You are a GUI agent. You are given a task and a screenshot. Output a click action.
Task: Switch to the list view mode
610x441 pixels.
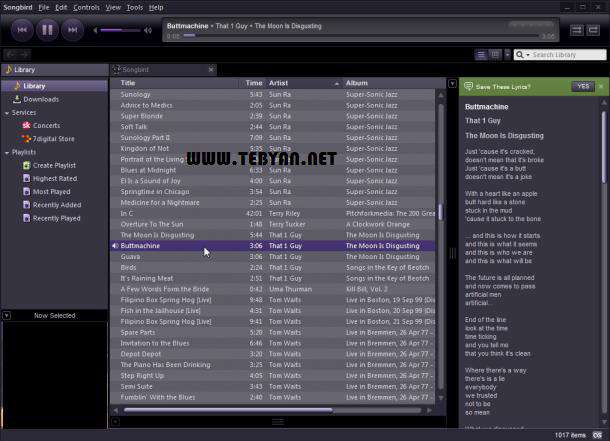pyautogui.click(x=481, y=55)
